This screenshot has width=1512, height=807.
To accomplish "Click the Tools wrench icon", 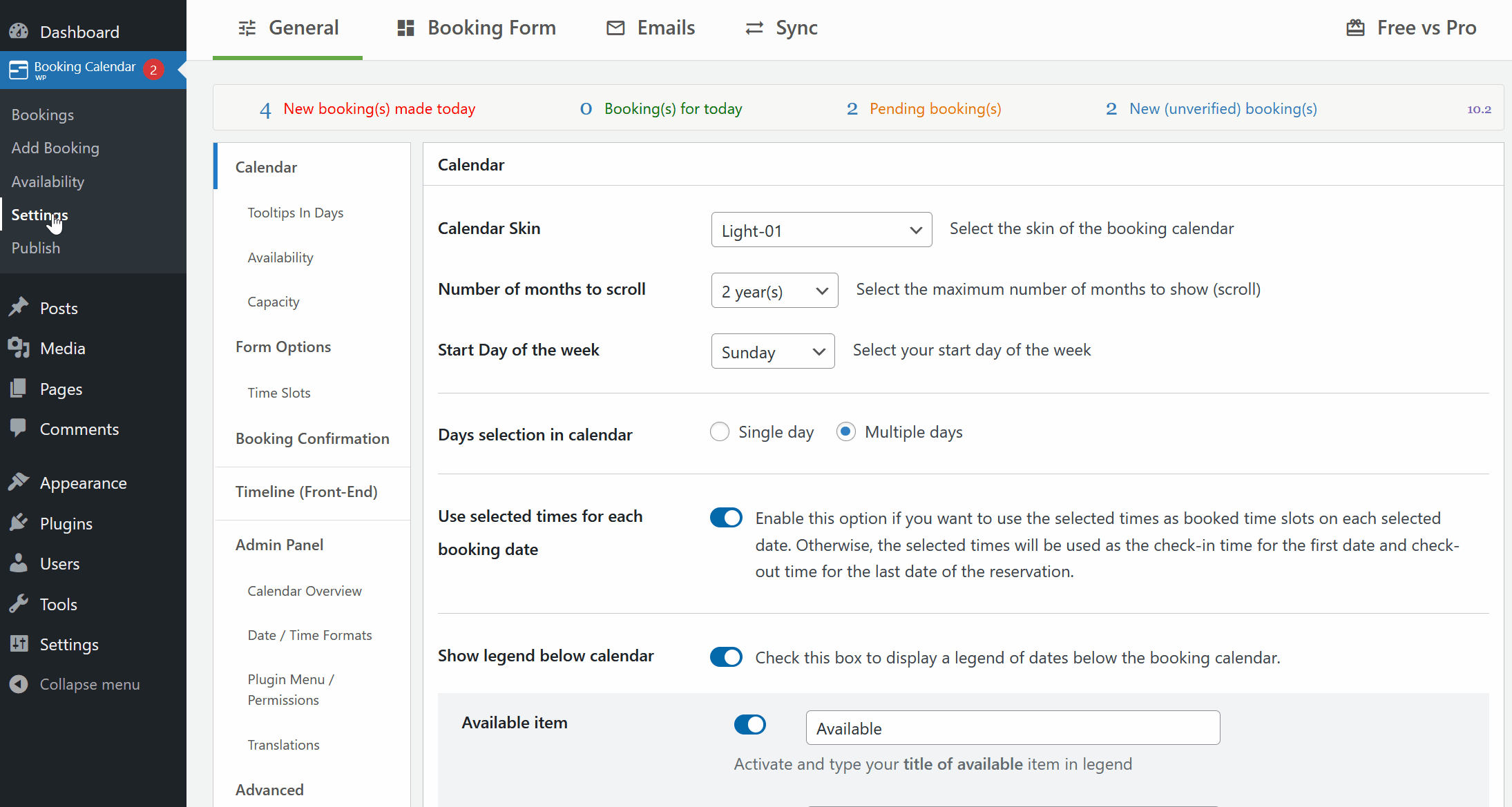I will 19,604.
